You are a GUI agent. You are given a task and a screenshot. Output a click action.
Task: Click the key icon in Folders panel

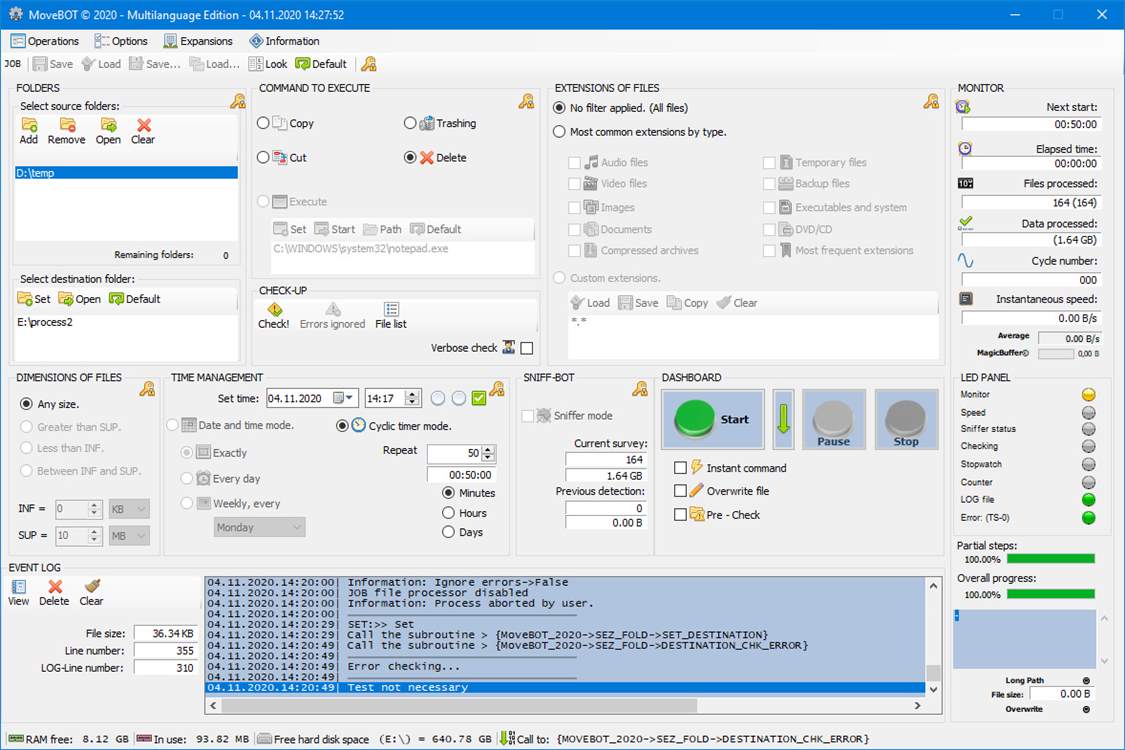point(237,101)
